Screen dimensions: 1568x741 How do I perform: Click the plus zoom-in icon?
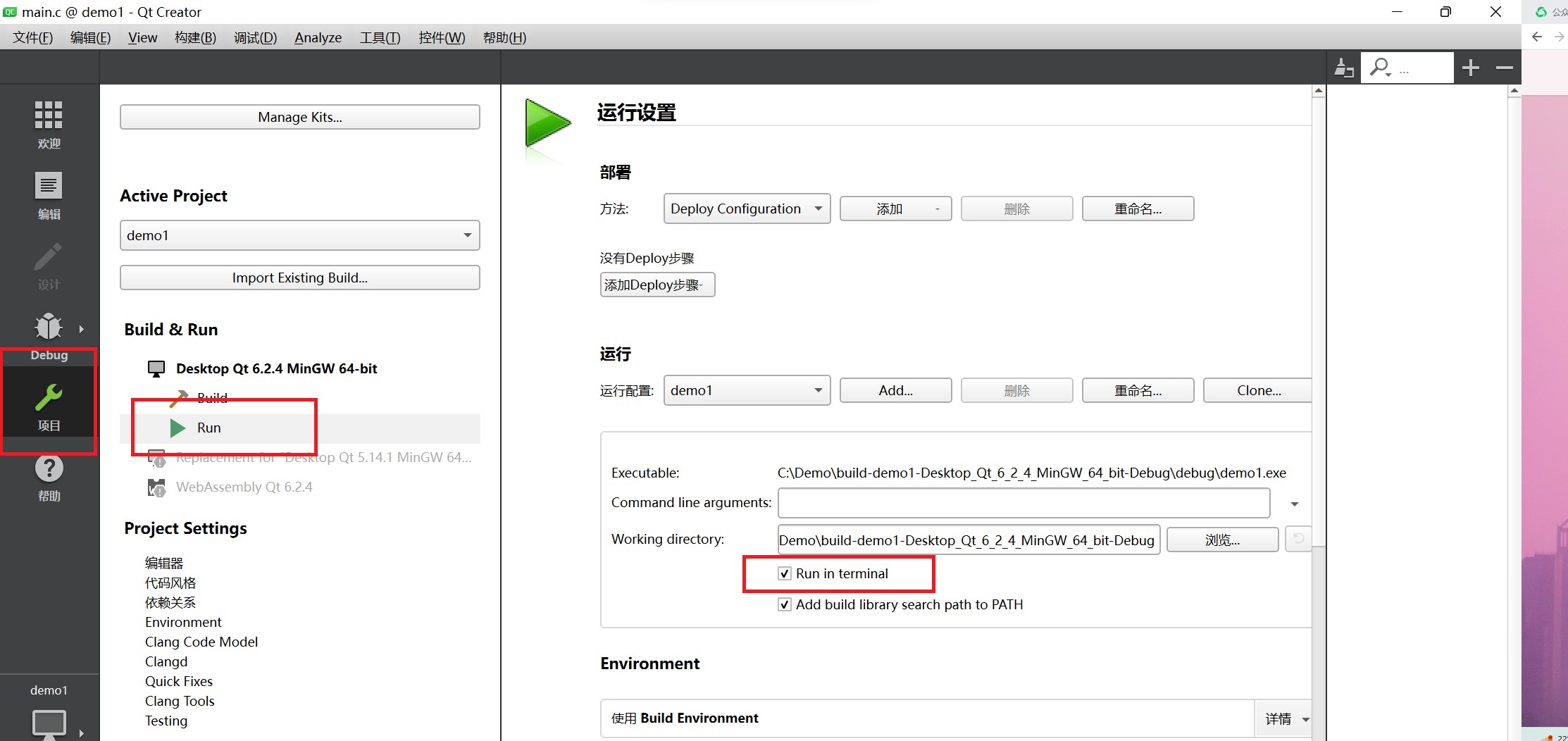pyautogui.click(x=1470, y=68)
